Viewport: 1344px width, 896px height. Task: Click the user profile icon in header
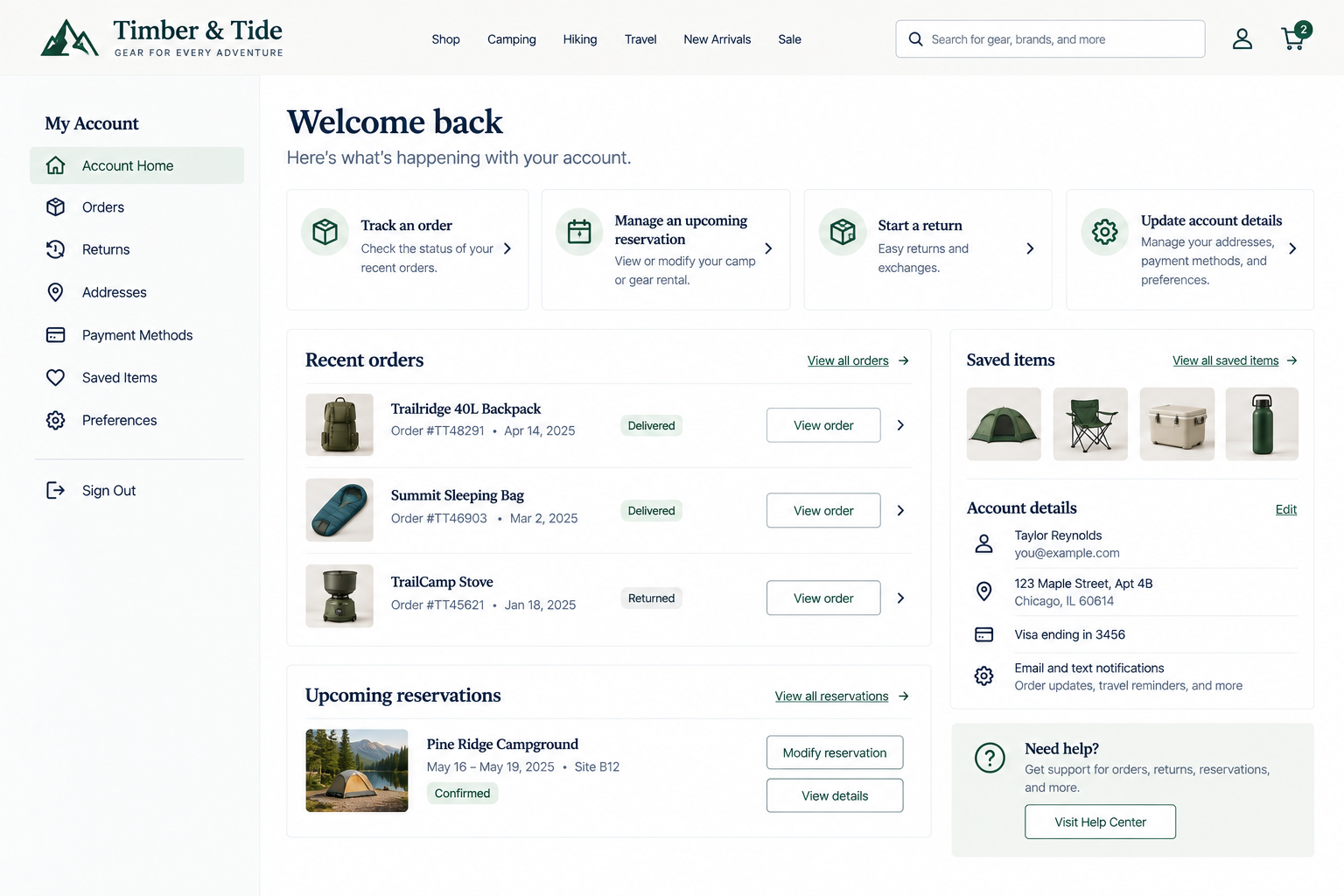(x=1242, y=38)
